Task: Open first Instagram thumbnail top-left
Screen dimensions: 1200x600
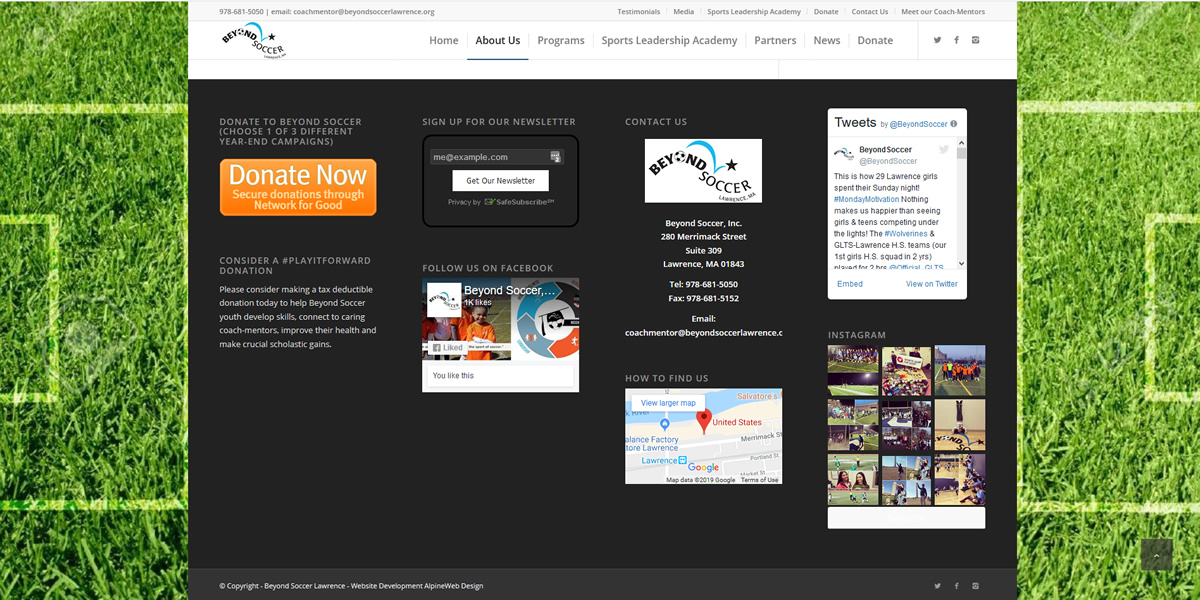Action: 853,371
